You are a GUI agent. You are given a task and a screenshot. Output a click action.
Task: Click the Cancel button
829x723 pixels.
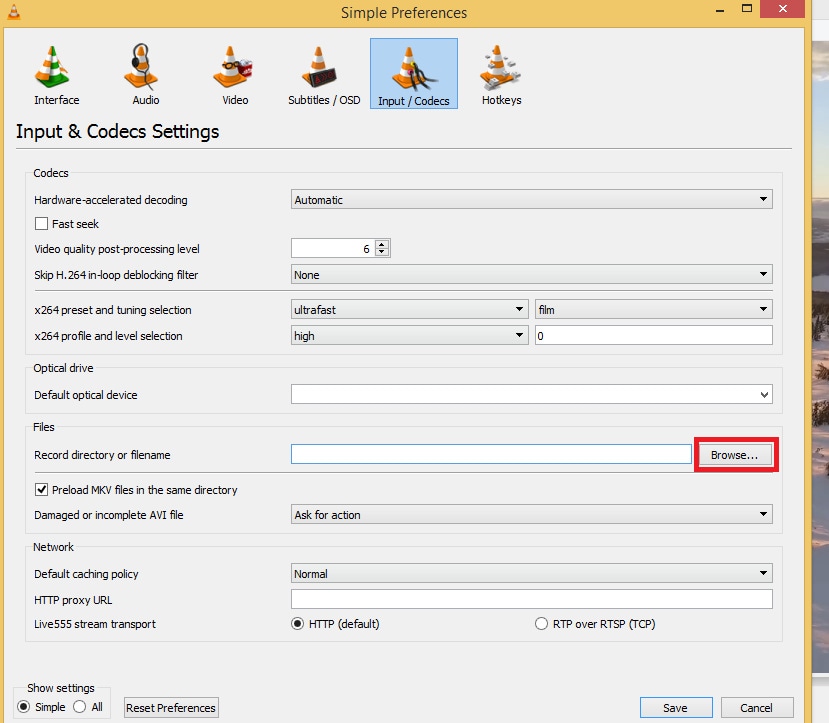tap(757, 708)
